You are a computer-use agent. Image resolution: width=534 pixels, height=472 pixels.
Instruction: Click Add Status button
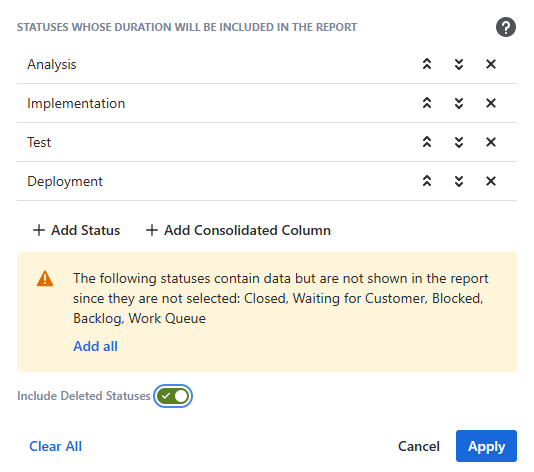[x=76, y=230]
